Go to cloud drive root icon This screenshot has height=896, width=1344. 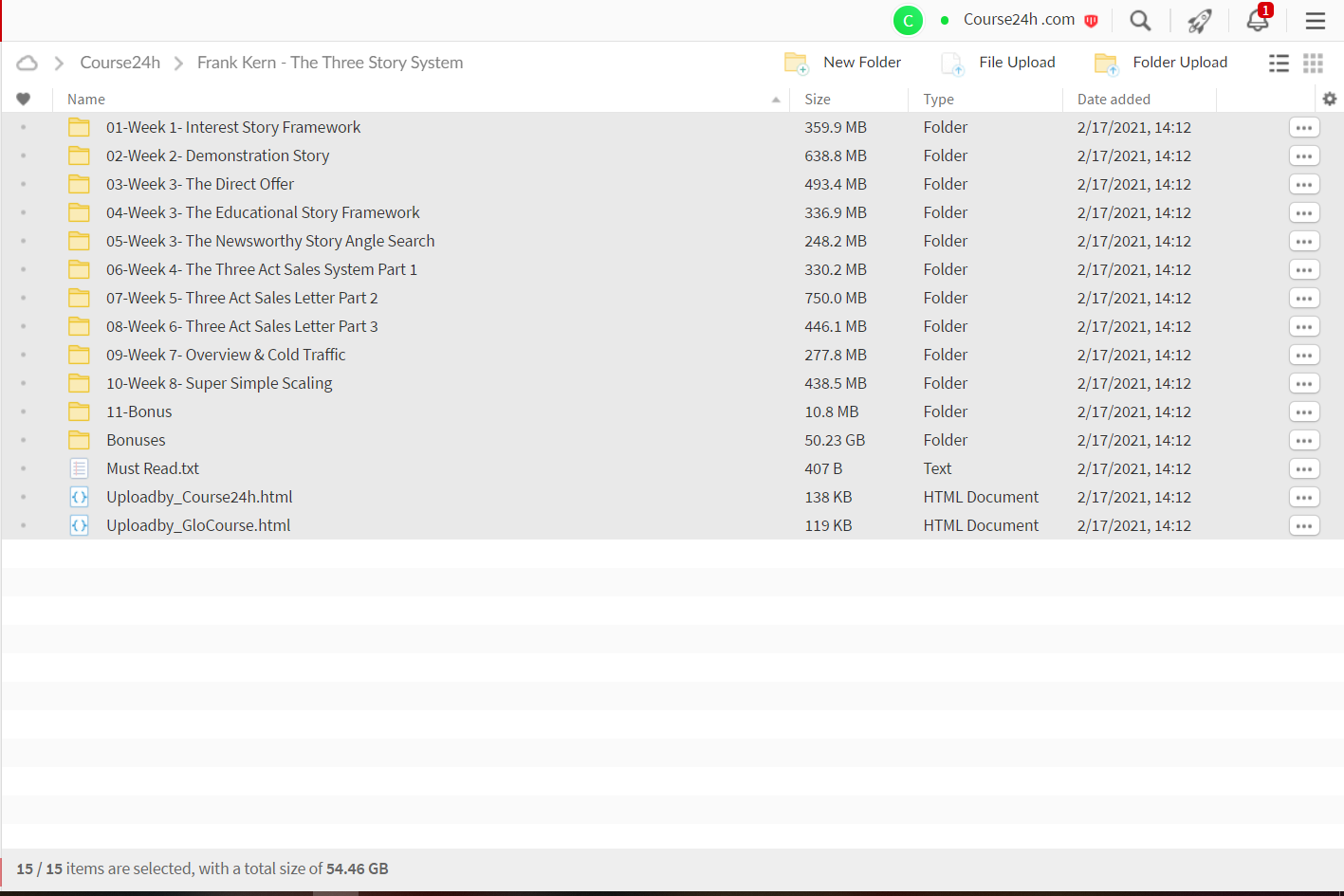[x=28, y=63]
